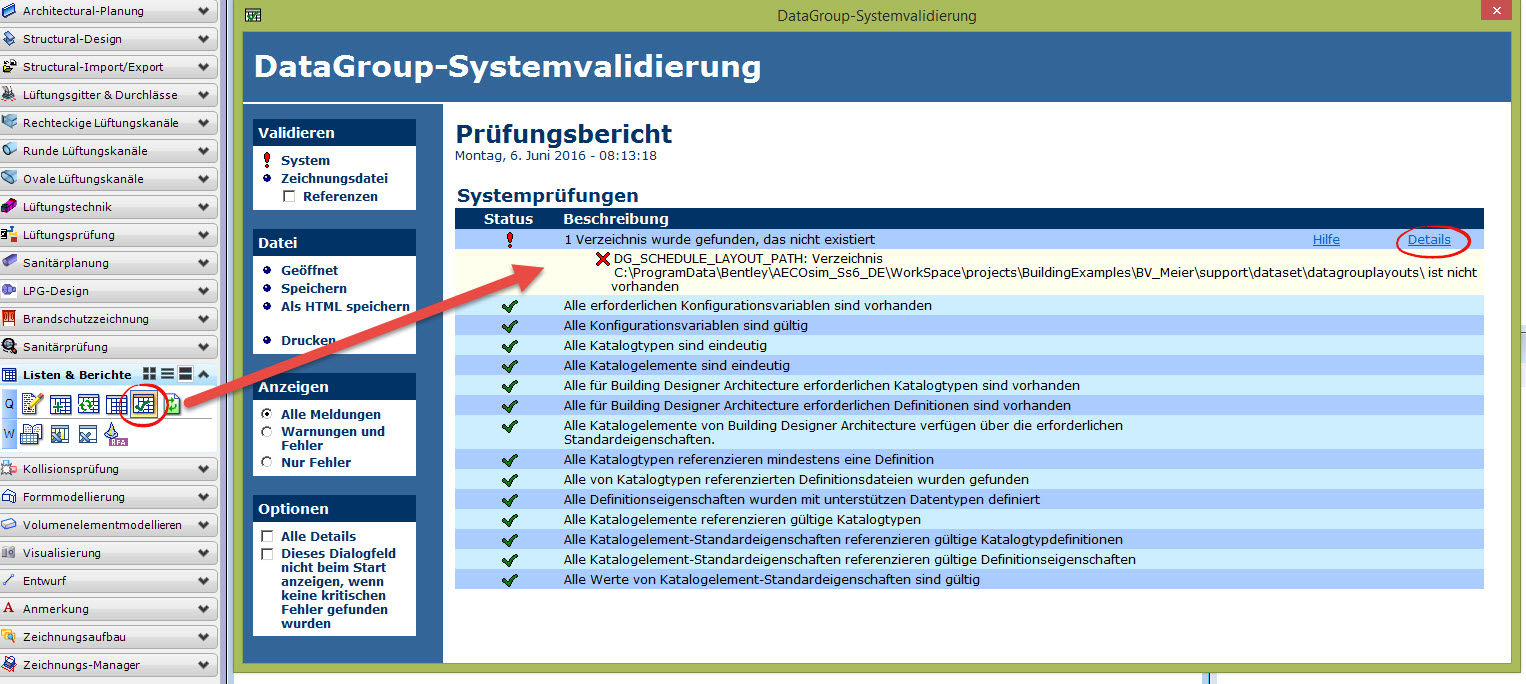Image resolution: width=1526 pixels, height=684 pixels.
Task: Validate the System under Validieren
Action: click(305, 160)
